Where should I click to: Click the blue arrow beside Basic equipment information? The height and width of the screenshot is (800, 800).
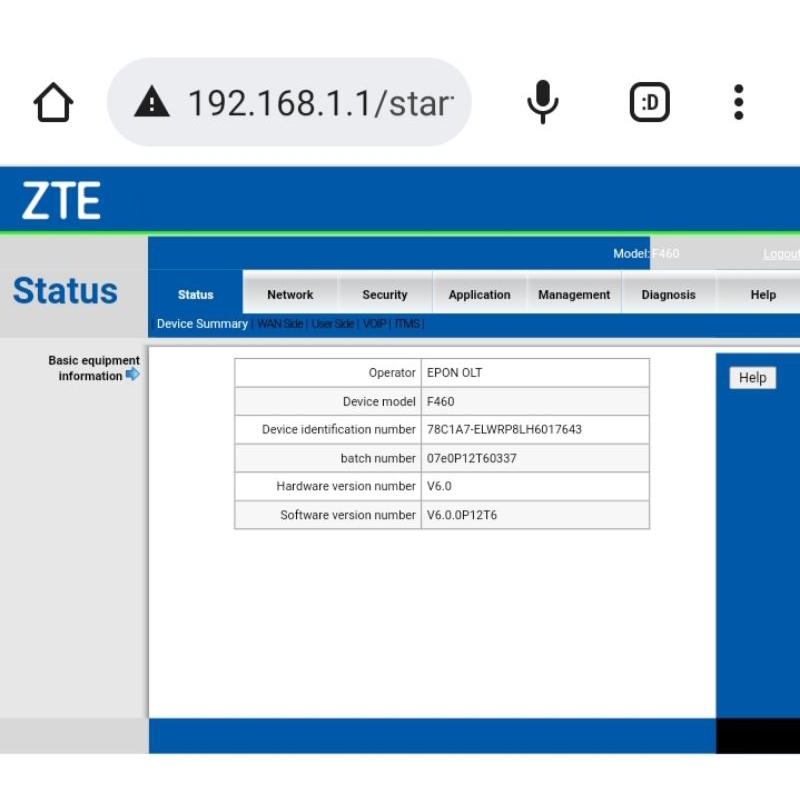pos(133,375)
